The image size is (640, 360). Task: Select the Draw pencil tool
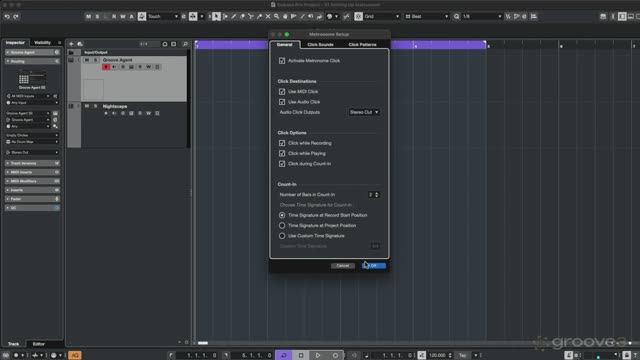pyautogui.click(x=234, y=16)
